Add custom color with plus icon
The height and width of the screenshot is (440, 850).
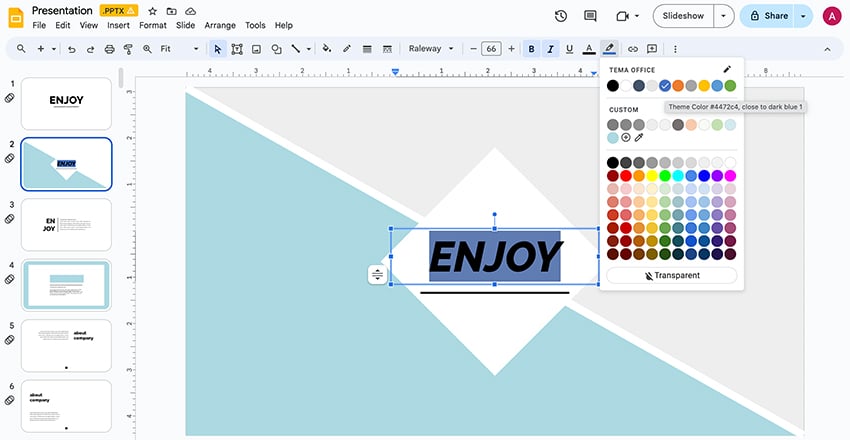point(626,137)
